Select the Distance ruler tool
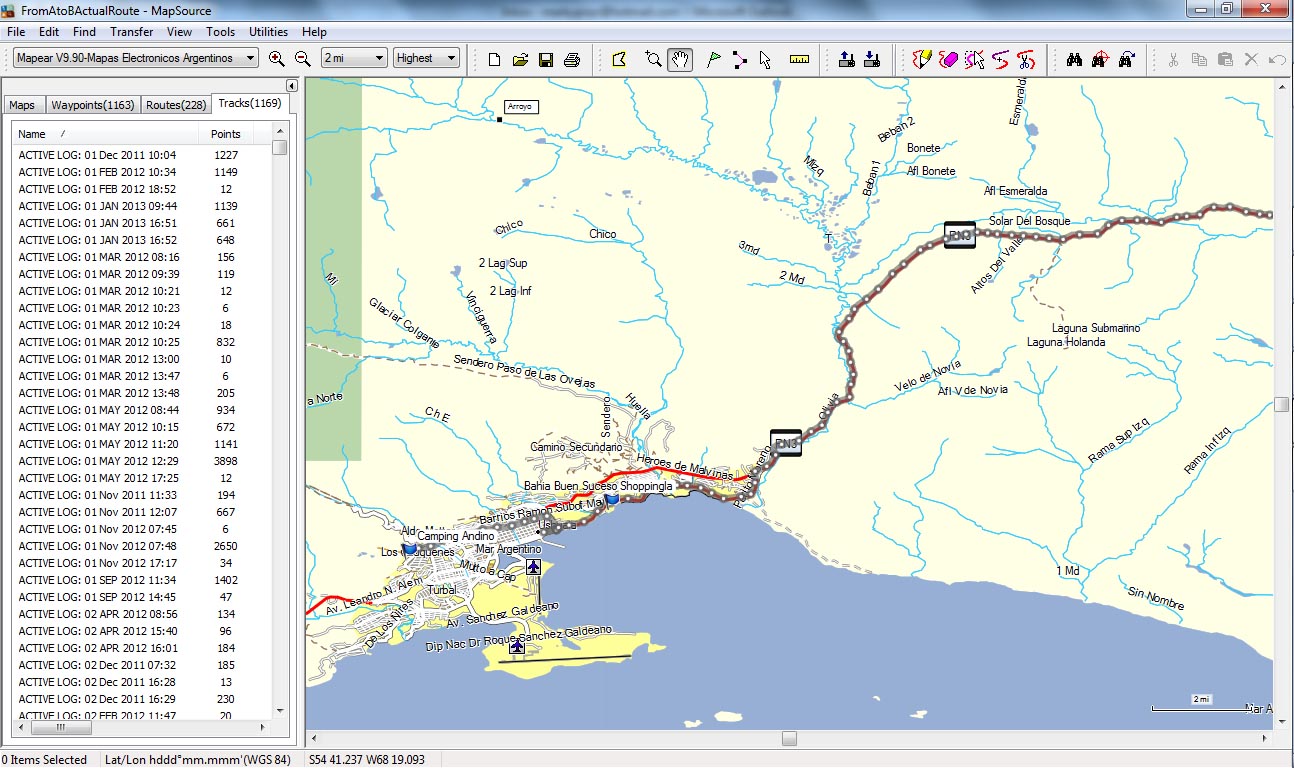 click(799, 59)
